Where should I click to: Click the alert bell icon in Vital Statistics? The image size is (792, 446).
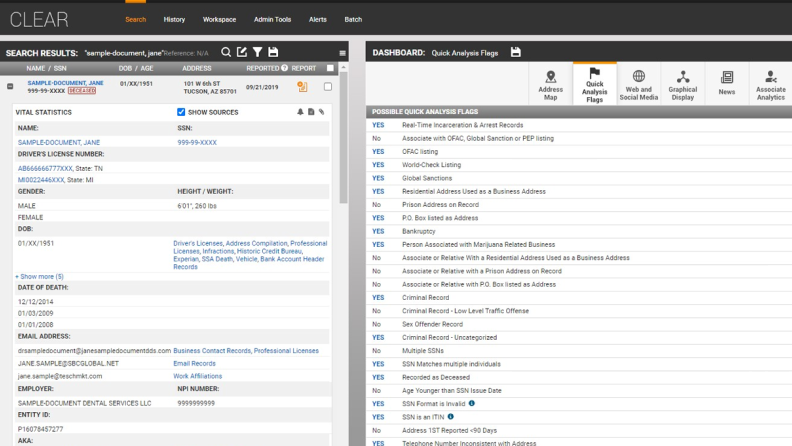(300, 112)
